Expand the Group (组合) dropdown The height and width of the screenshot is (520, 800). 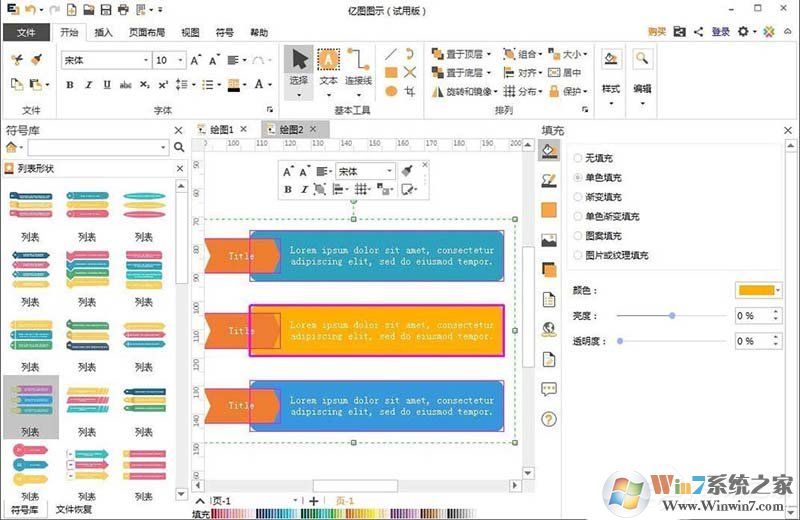(x=540, y=54)
